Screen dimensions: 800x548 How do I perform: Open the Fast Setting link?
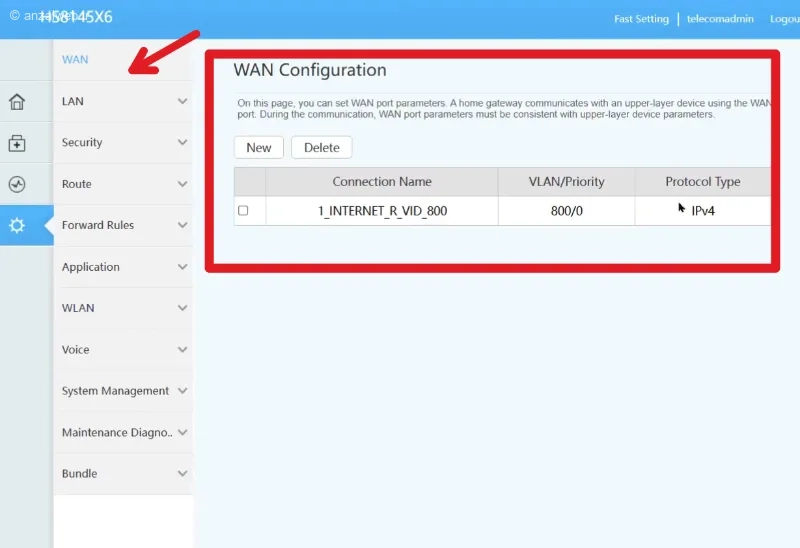pos(641,19)
